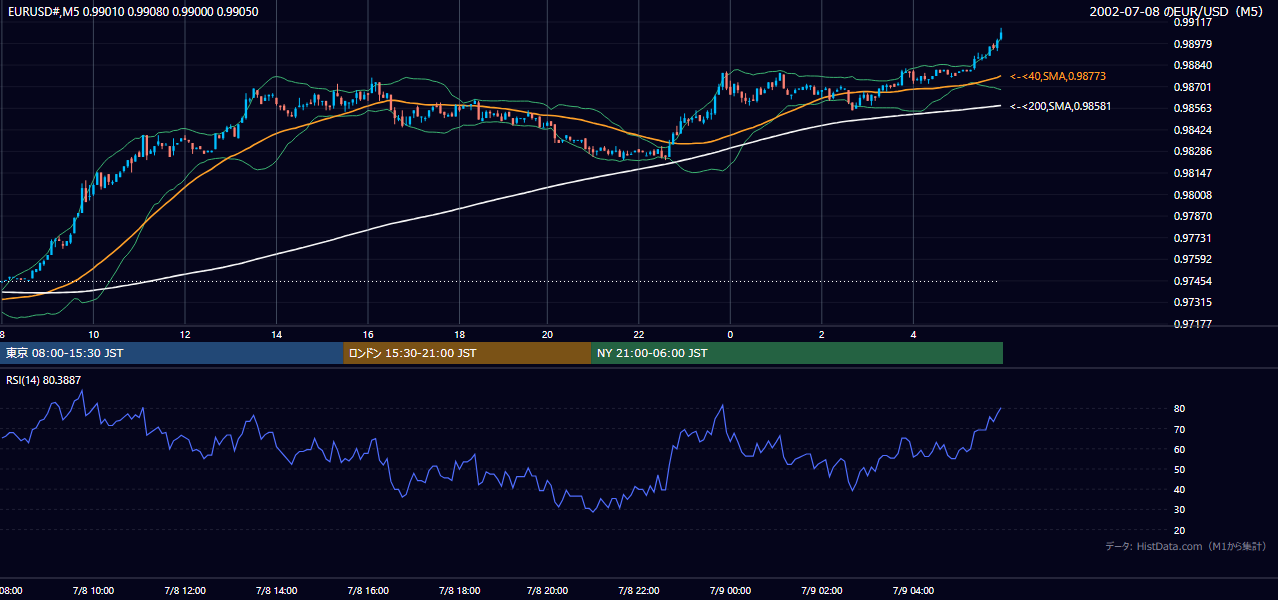Click price axis value 0.98147

point(1193,173)
